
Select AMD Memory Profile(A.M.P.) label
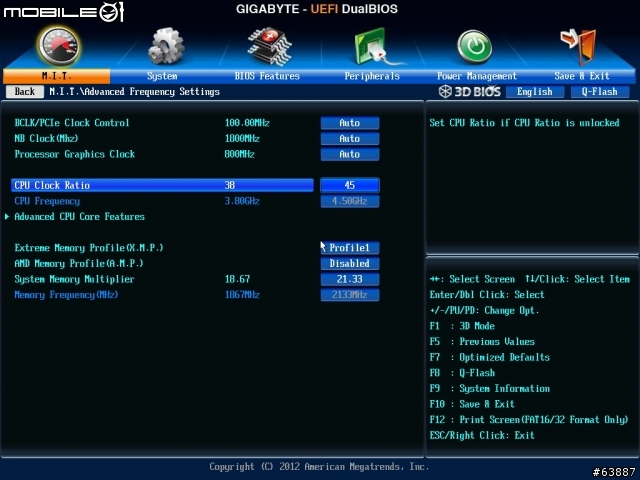(79, 263)
